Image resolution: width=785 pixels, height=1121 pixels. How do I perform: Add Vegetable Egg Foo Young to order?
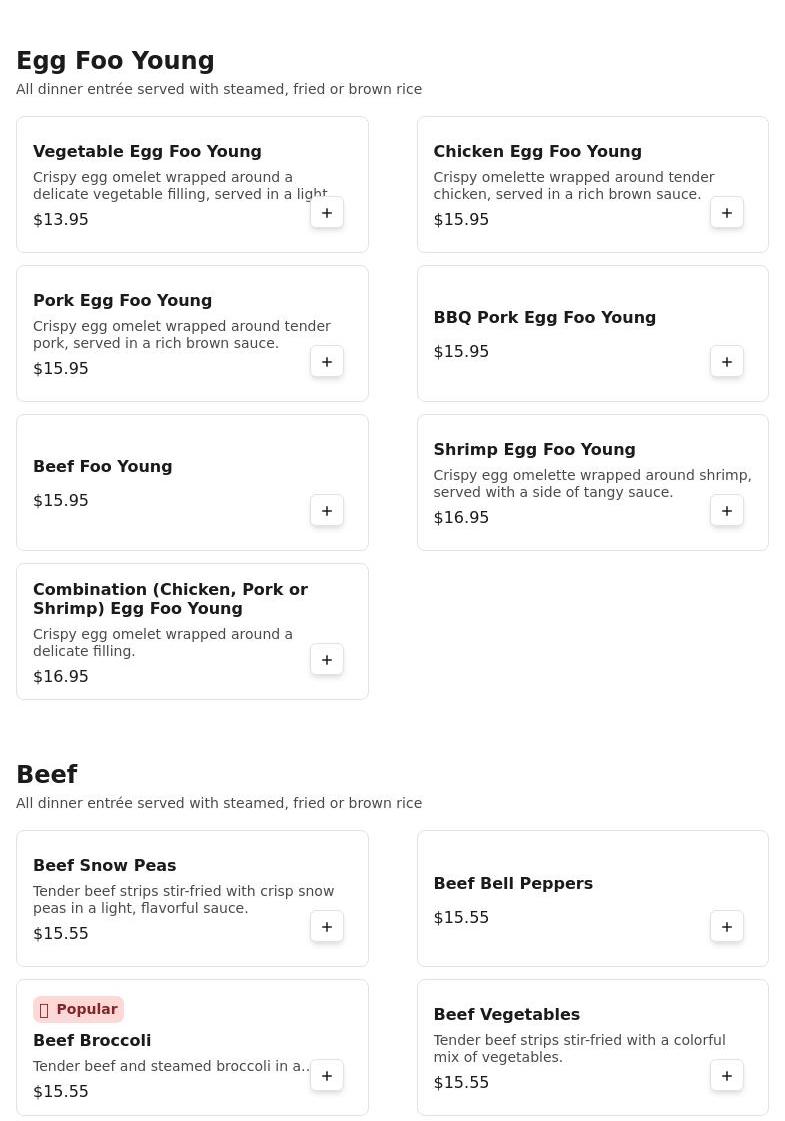(x=327, y=213)
